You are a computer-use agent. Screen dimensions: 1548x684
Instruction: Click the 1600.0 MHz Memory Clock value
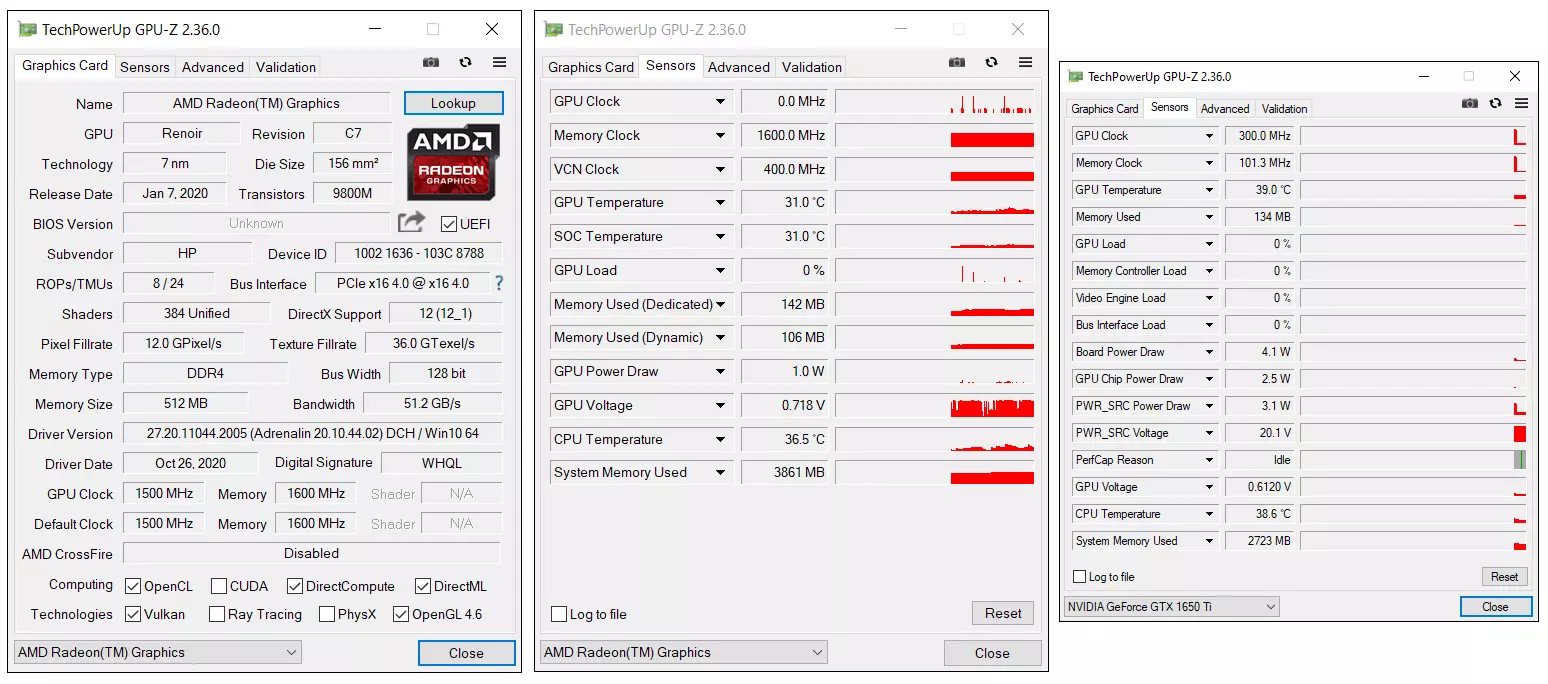pos(786,135)
